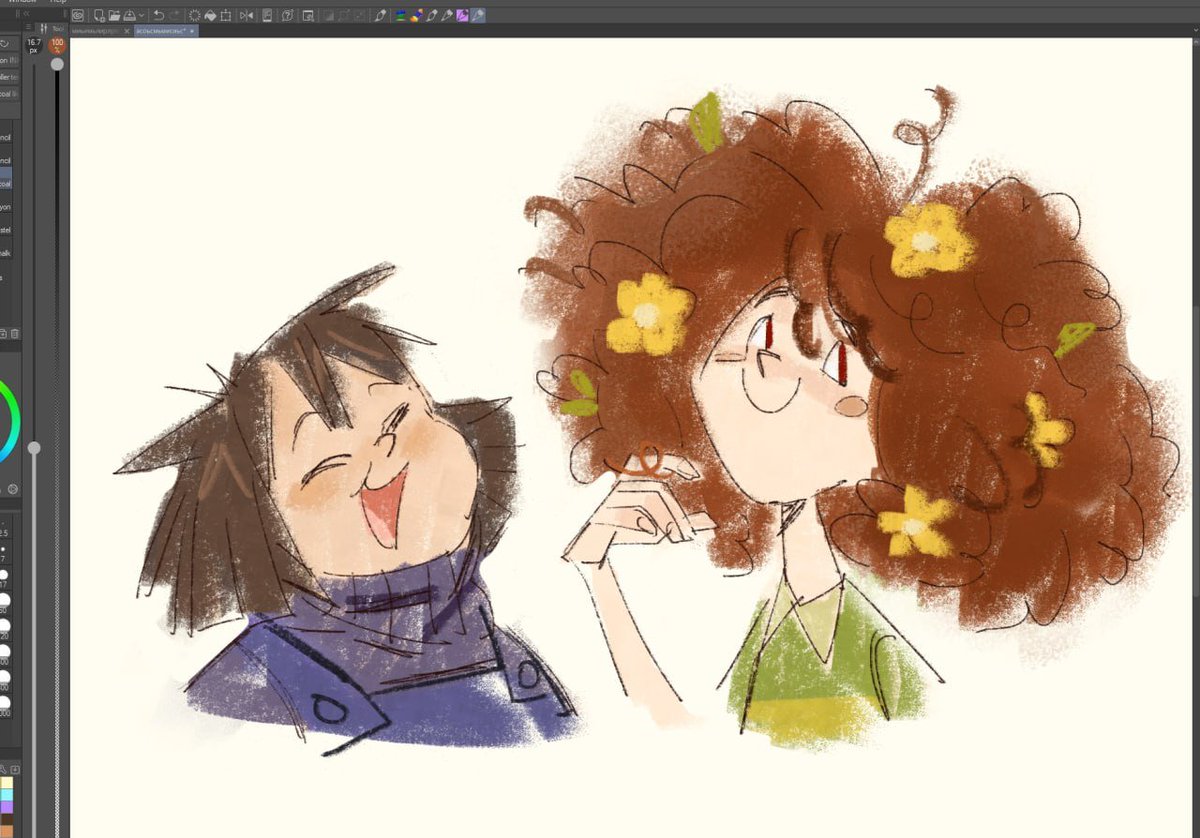
Task: Click the brush size slider handle
Action: point(34,448)
